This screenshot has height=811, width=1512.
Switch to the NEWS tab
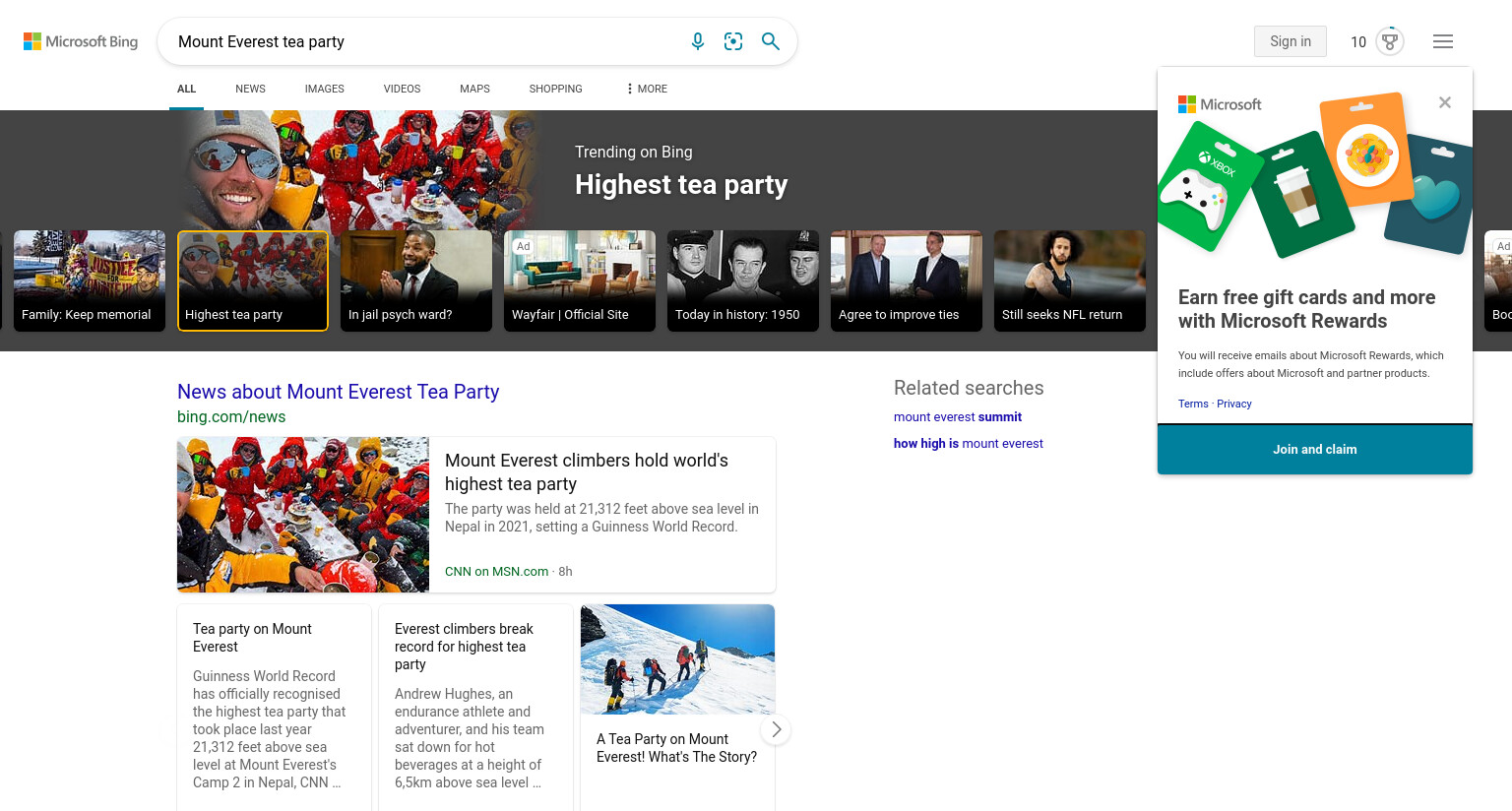(x=250, y=89)
